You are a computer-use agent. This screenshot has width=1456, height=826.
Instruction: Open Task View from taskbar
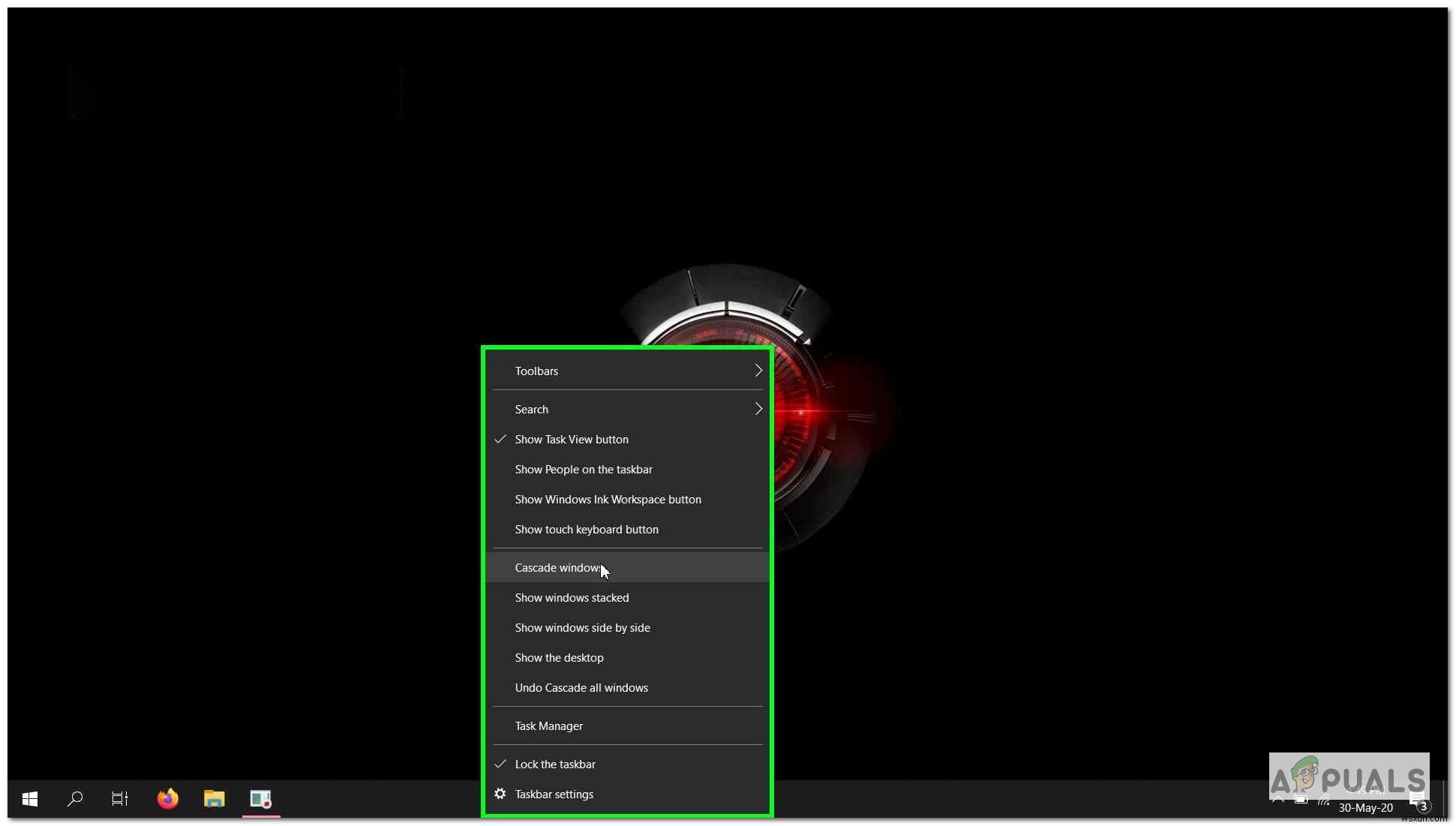pos(119,798)
